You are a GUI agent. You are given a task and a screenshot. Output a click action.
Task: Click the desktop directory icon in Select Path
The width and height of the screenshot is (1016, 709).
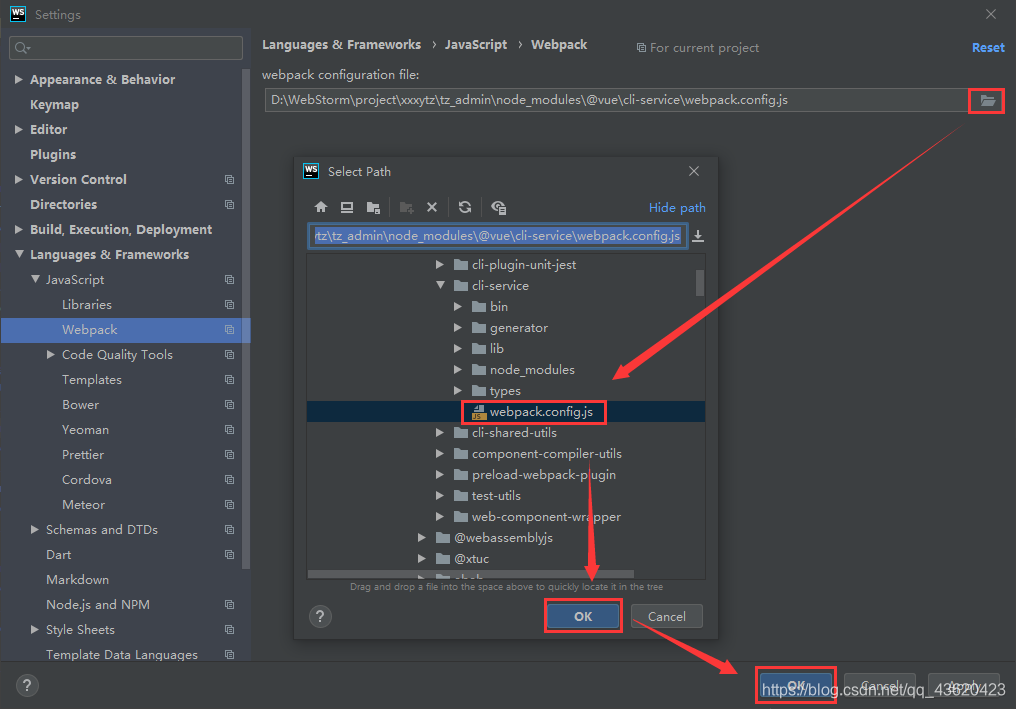[347, 207]
